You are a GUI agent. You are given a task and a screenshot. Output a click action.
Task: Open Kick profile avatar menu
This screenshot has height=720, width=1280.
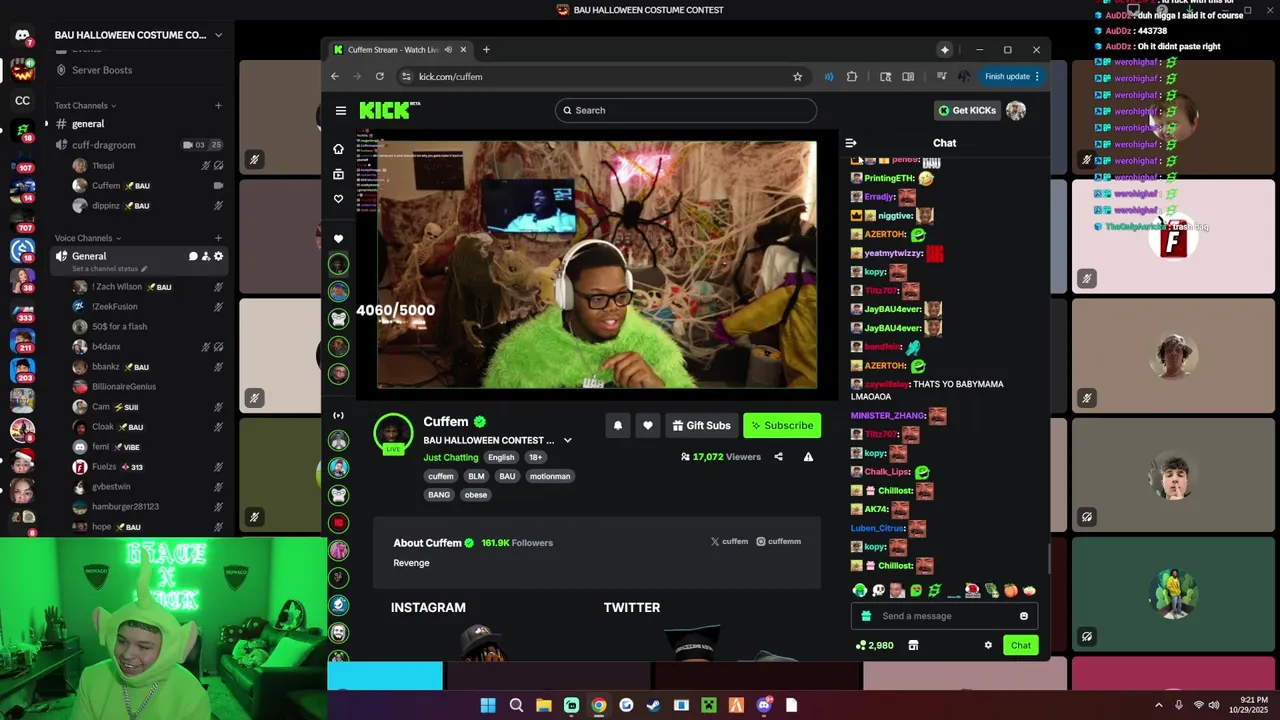pos(1016,110)
